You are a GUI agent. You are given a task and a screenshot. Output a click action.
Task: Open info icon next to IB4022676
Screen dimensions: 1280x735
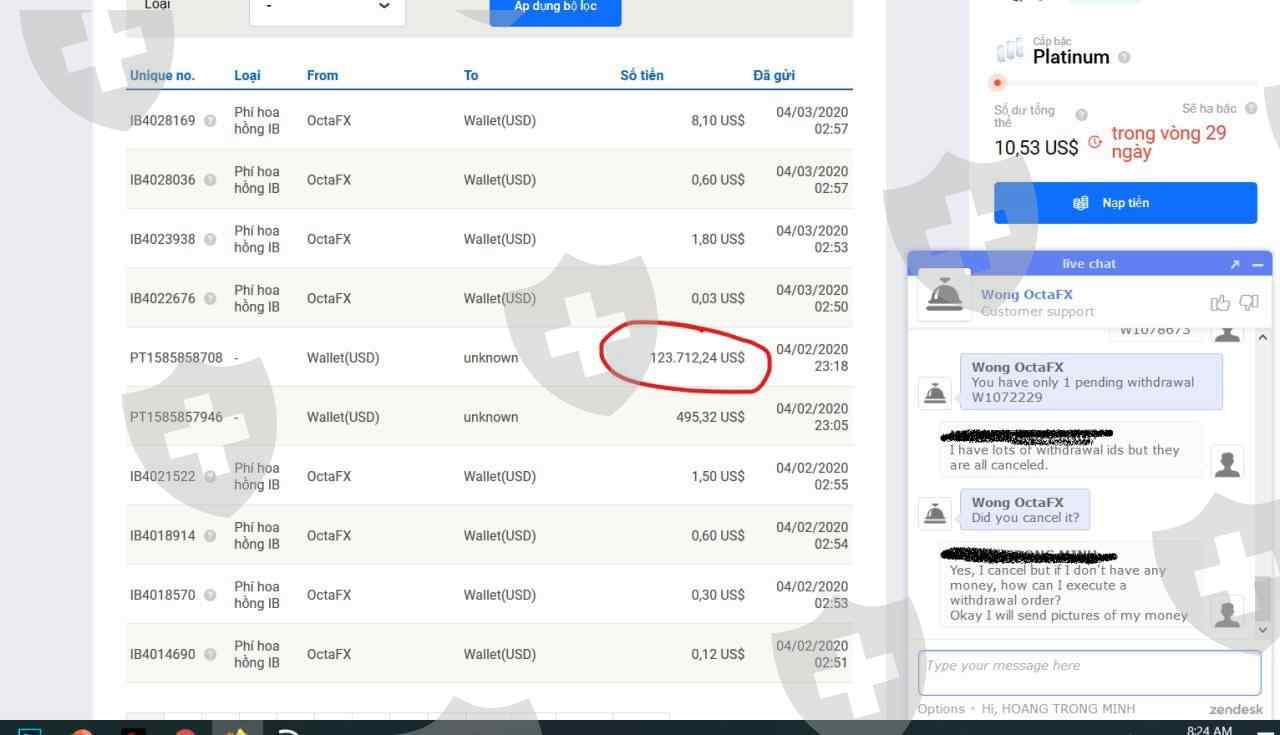pyautogui.click(x=210, y=299)
